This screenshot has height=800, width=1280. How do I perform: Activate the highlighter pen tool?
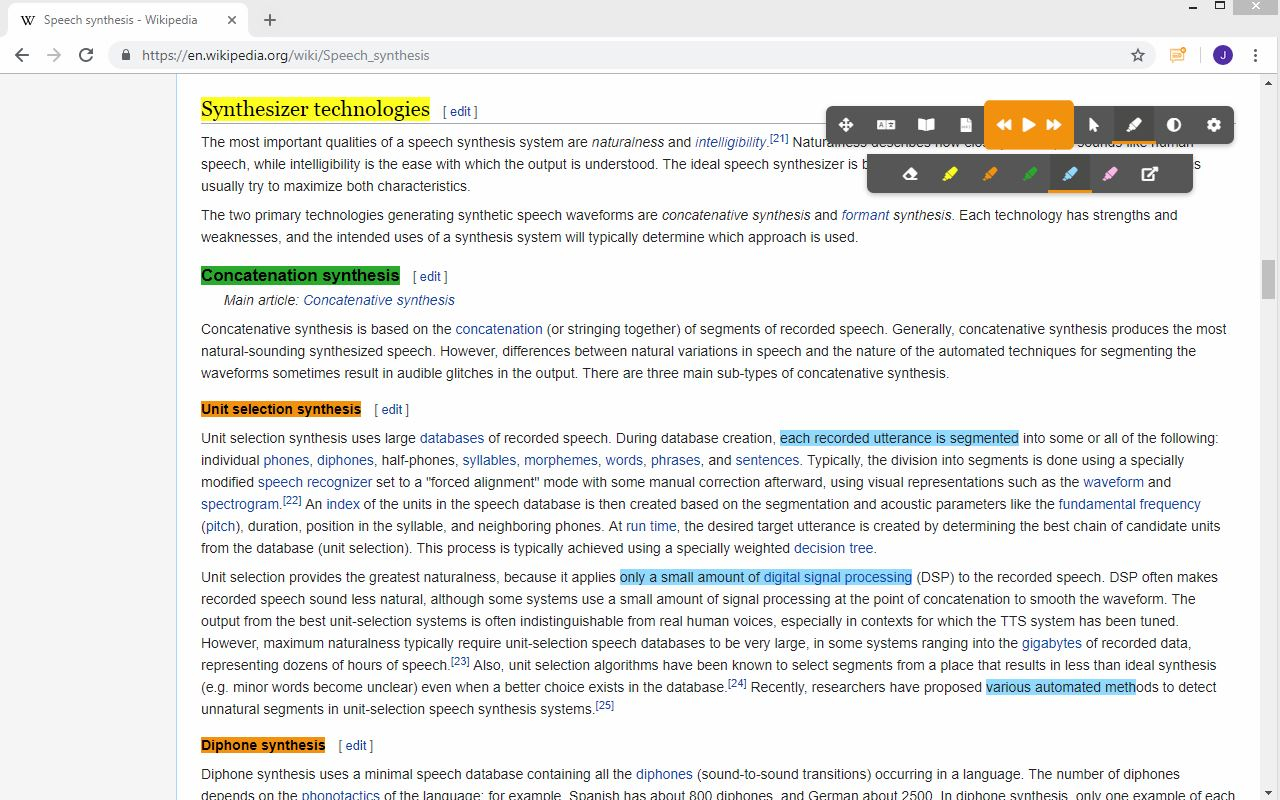(x=1133, y=124)
